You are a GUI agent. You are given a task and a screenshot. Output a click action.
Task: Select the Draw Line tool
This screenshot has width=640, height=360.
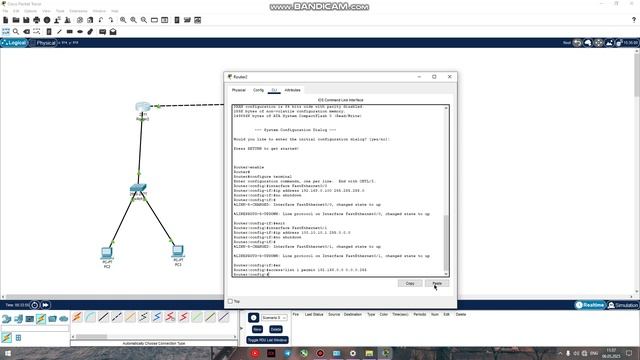(59, 31)
